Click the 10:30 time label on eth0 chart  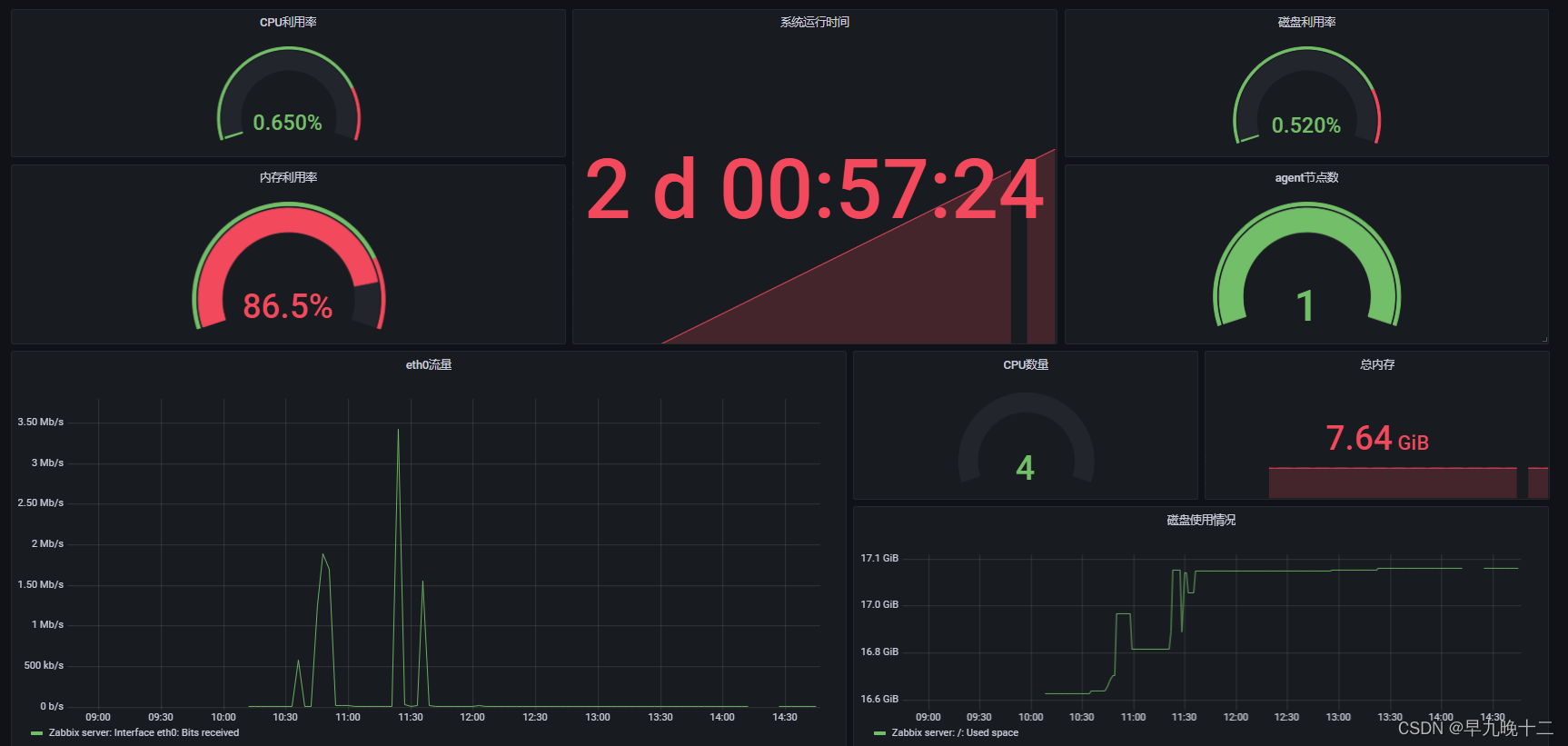pyautogui.click(x=285, y=717)
